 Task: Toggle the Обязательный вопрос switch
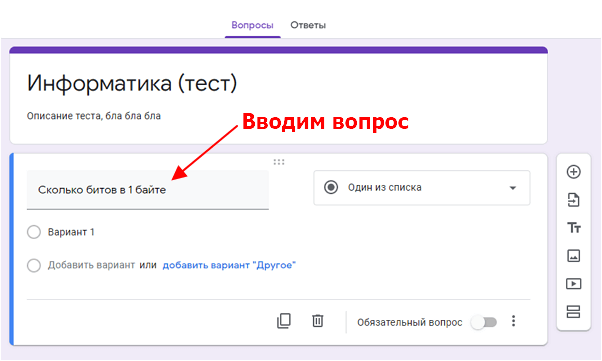(484, 322)
